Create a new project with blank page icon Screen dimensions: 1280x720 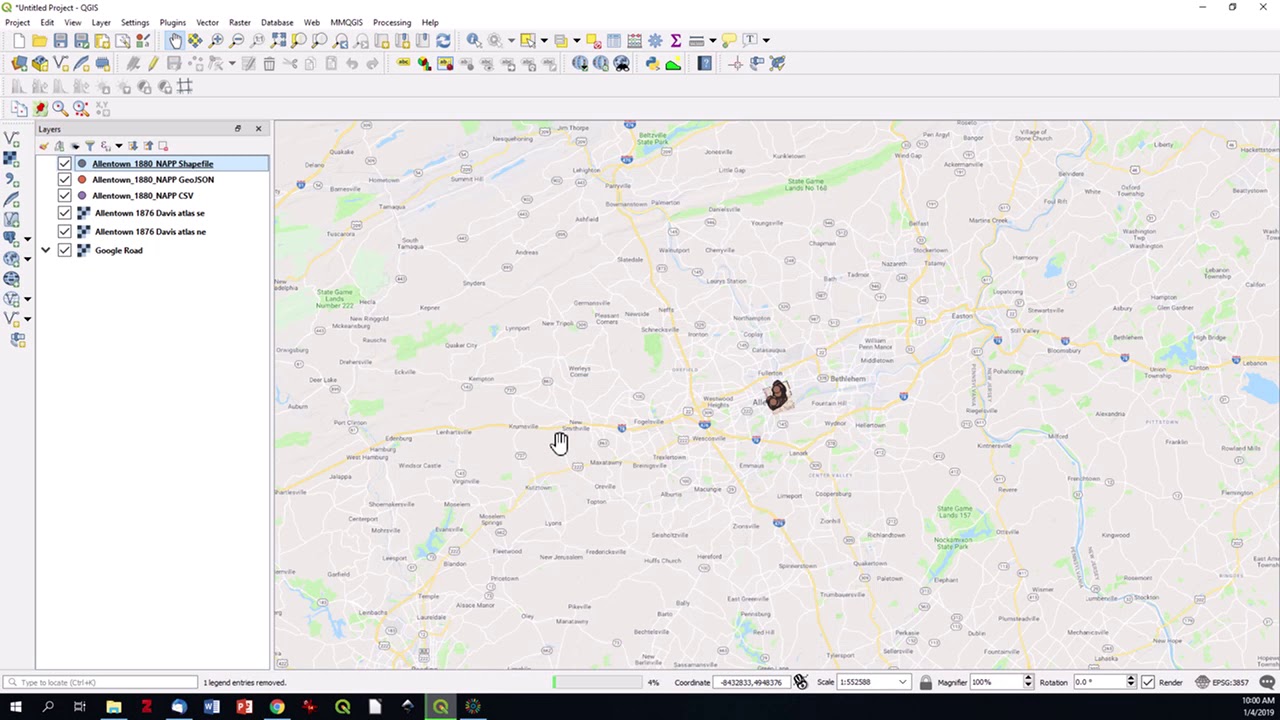tap(19, 40)
